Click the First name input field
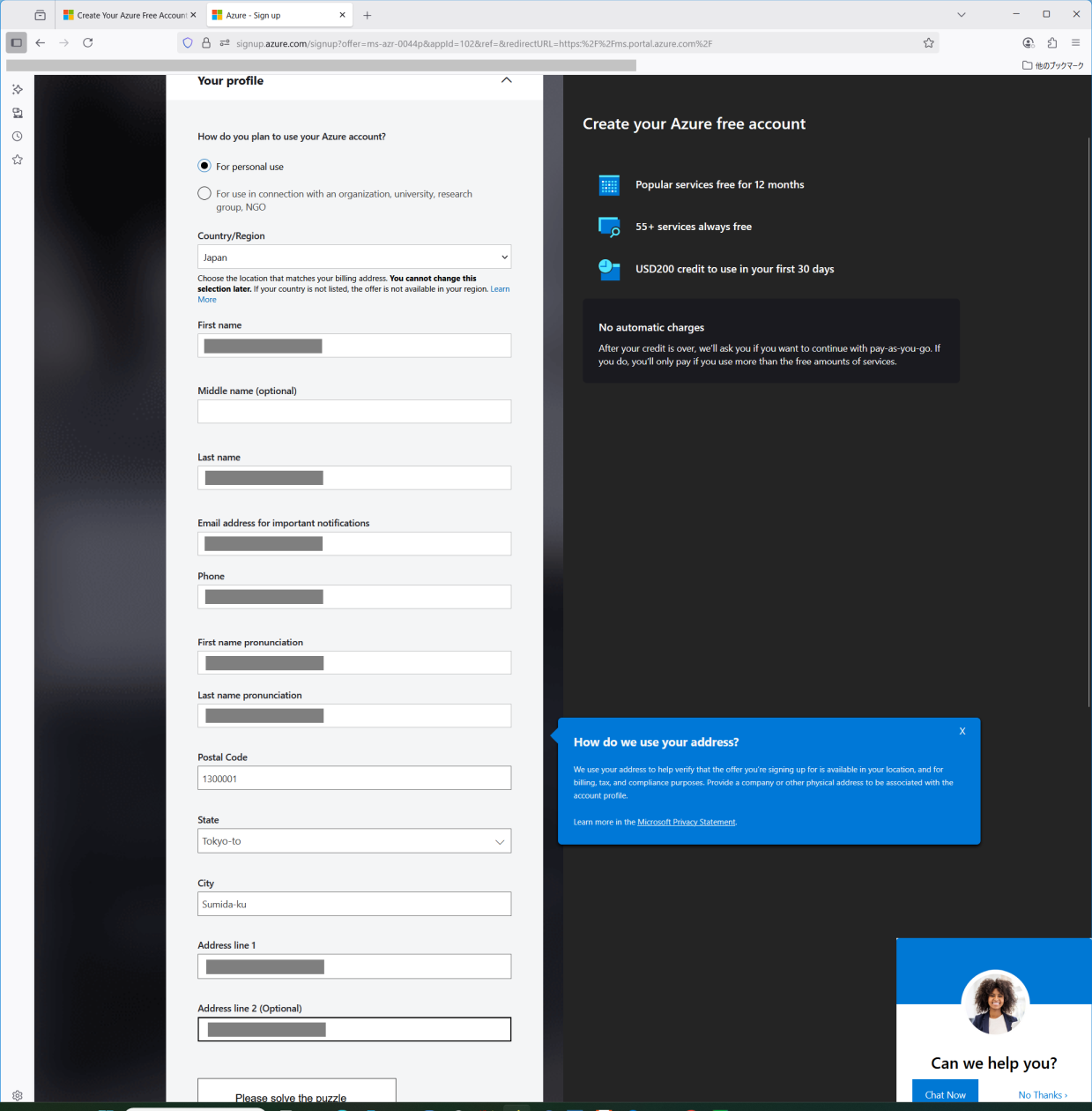 point(354,346)
